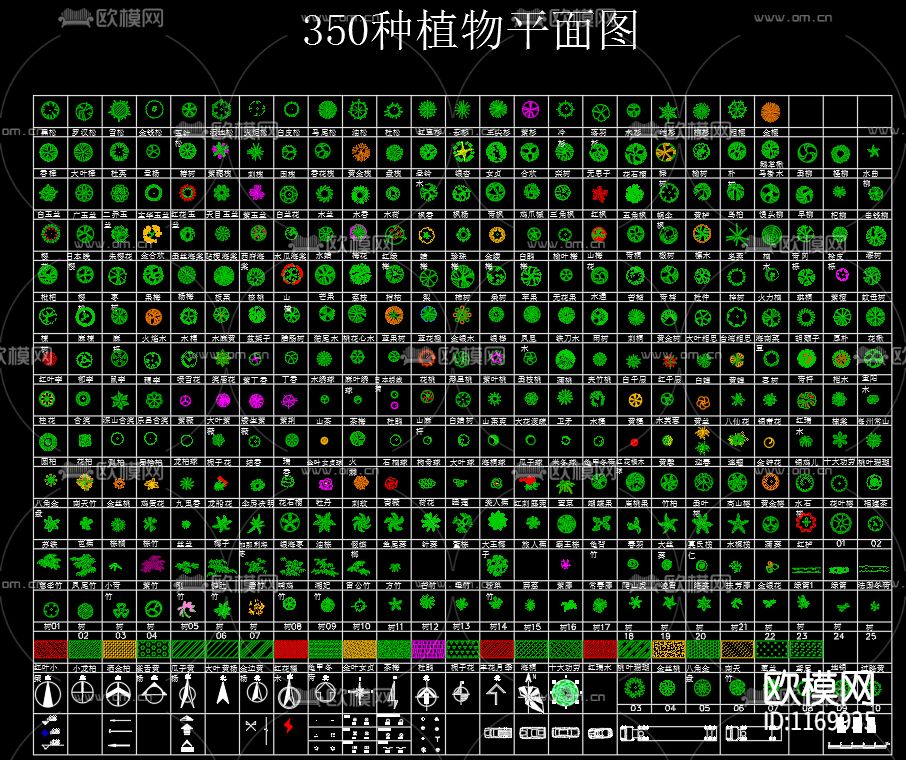
Task: Click the label 树14
Action: point(498,626)
